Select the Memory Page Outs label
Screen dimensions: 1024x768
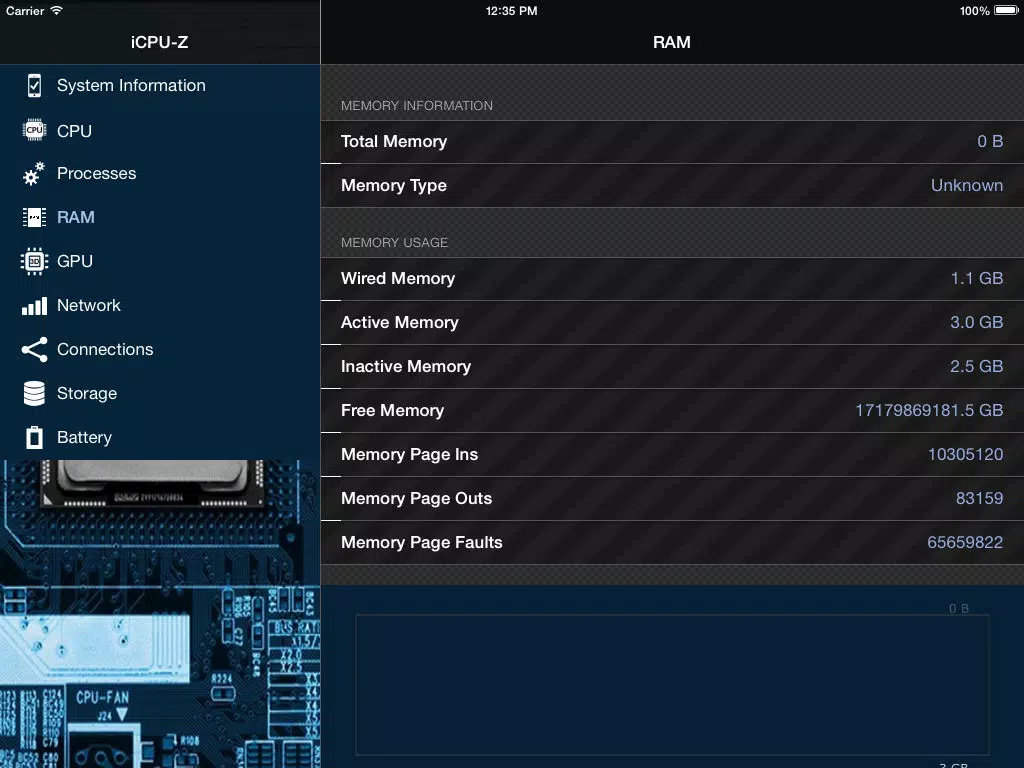pyautogui.click(x=417, y=498)
